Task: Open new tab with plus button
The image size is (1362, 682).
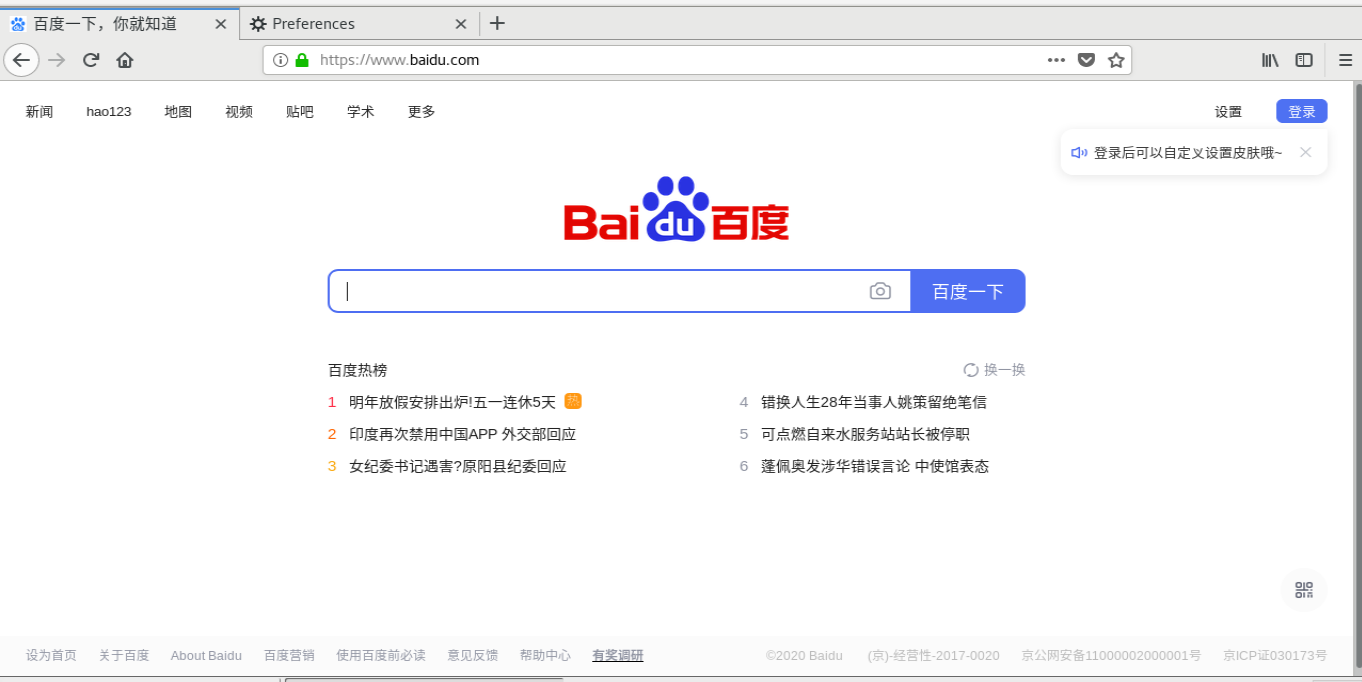Action: (x=497, y=23)
